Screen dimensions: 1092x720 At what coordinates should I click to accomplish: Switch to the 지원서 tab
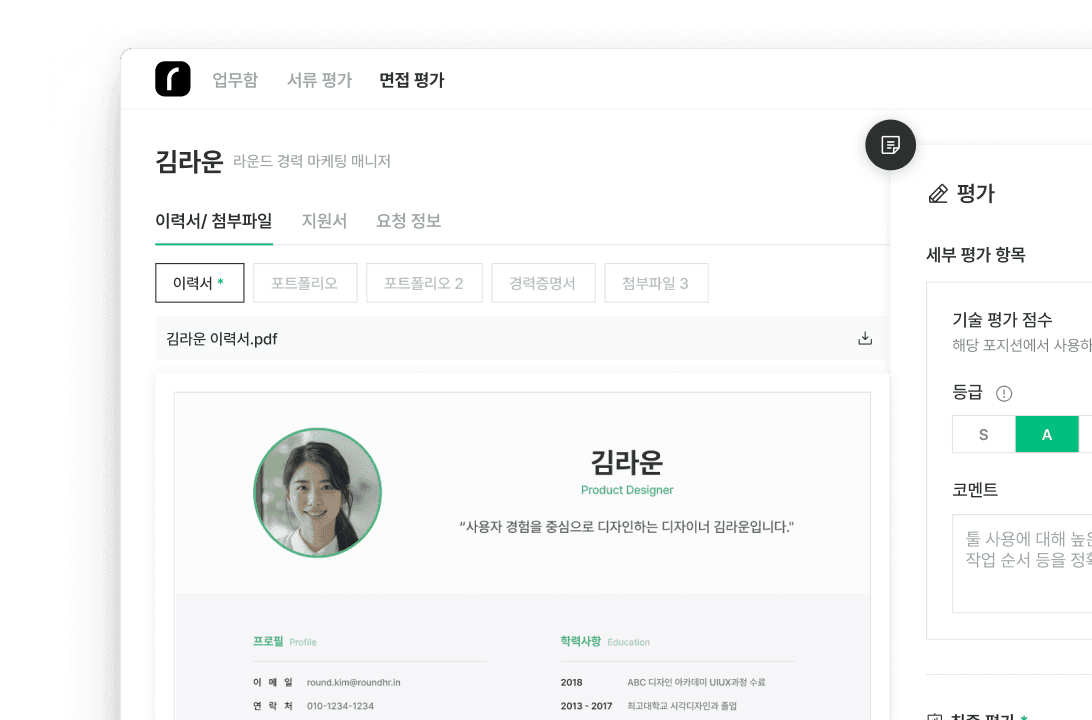[324, 221]
